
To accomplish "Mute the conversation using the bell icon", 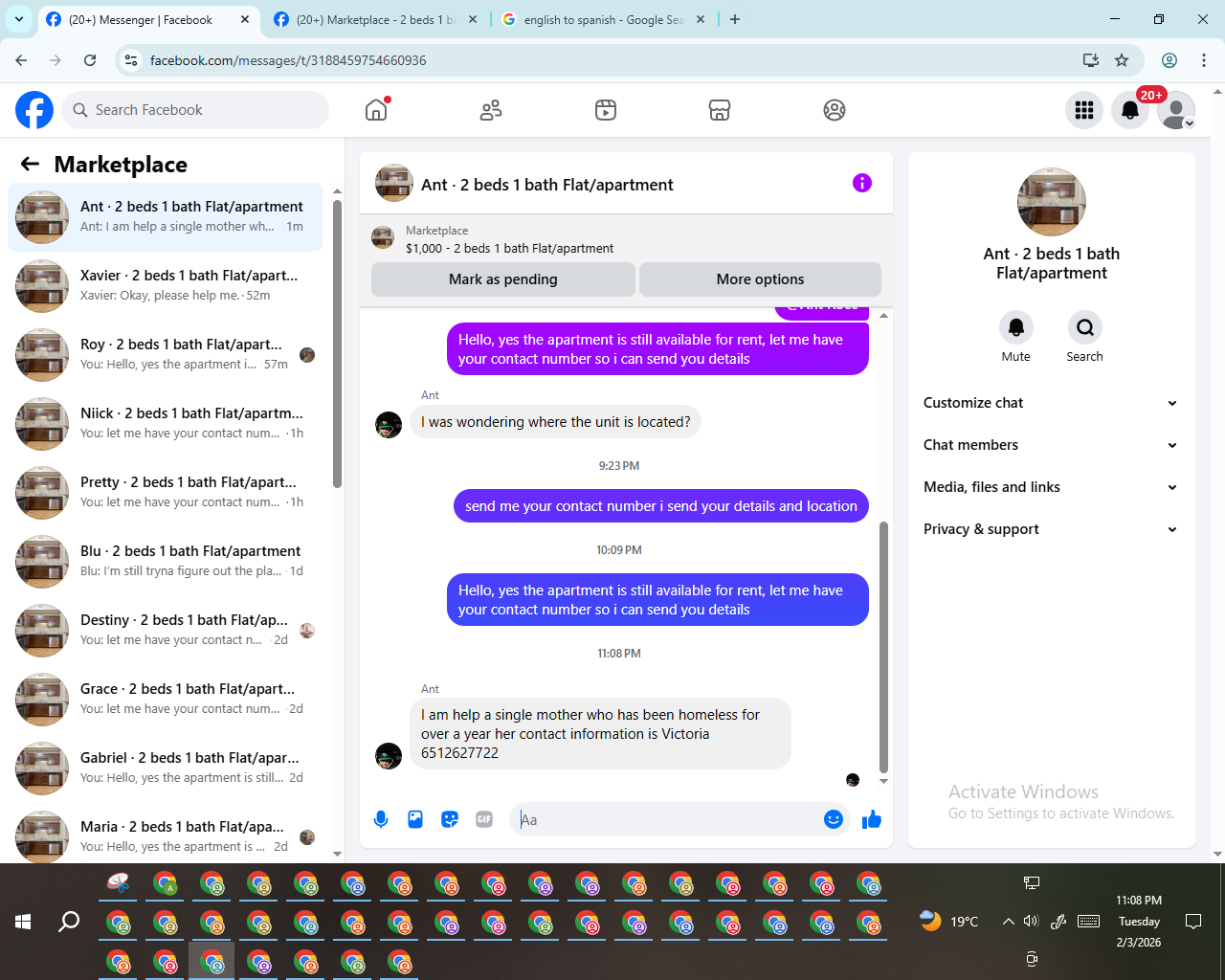I will click(x=1016, y=327).
